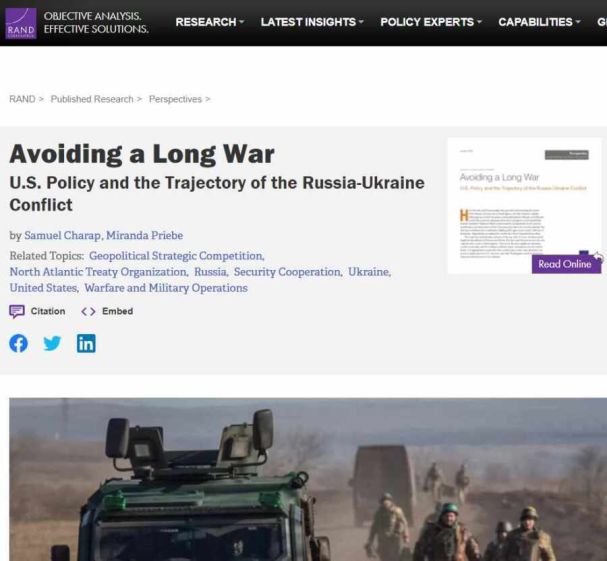
Task: Open author Samuel Charap's profile
Action: (x=63, y=235)
